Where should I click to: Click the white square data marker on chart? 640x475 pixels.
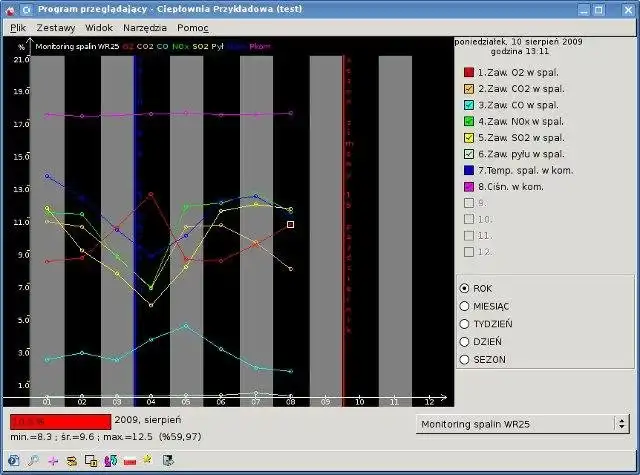tap(290, 224)
